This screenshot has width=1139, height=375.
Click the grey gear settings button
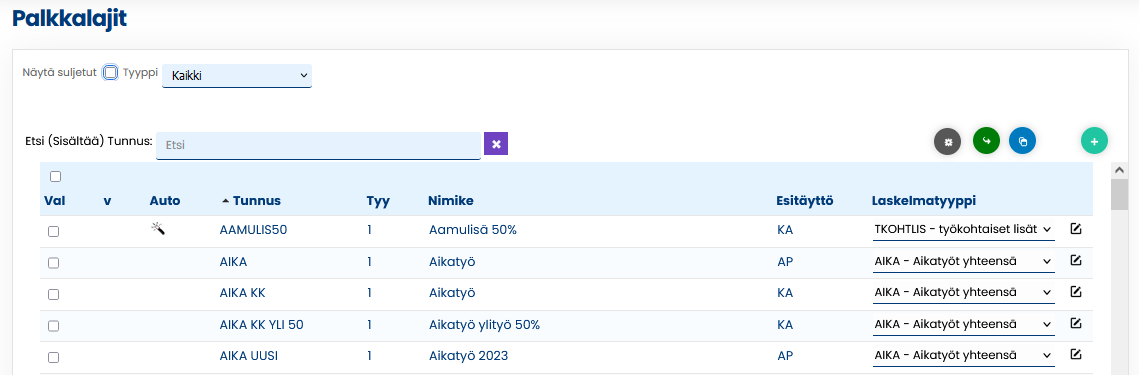[x=947, y=142]
